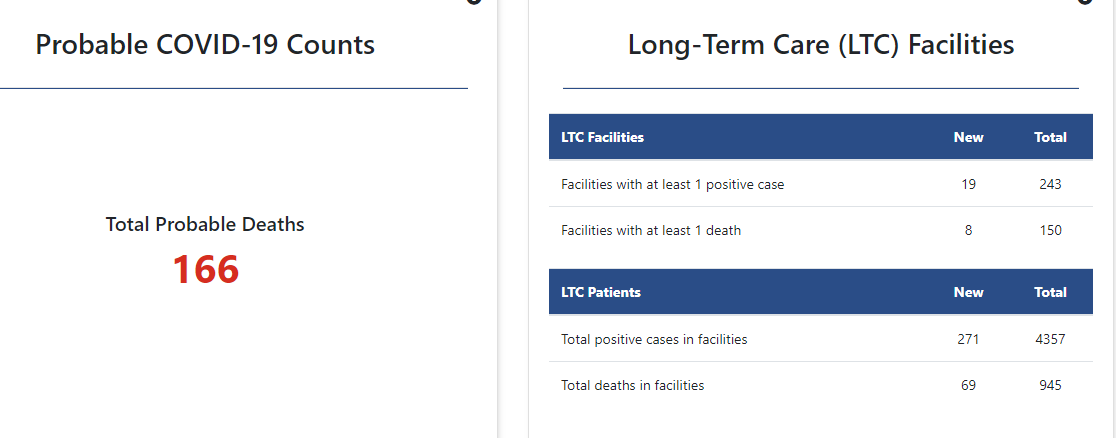Click the LTC Patients table header

point(601,292)
